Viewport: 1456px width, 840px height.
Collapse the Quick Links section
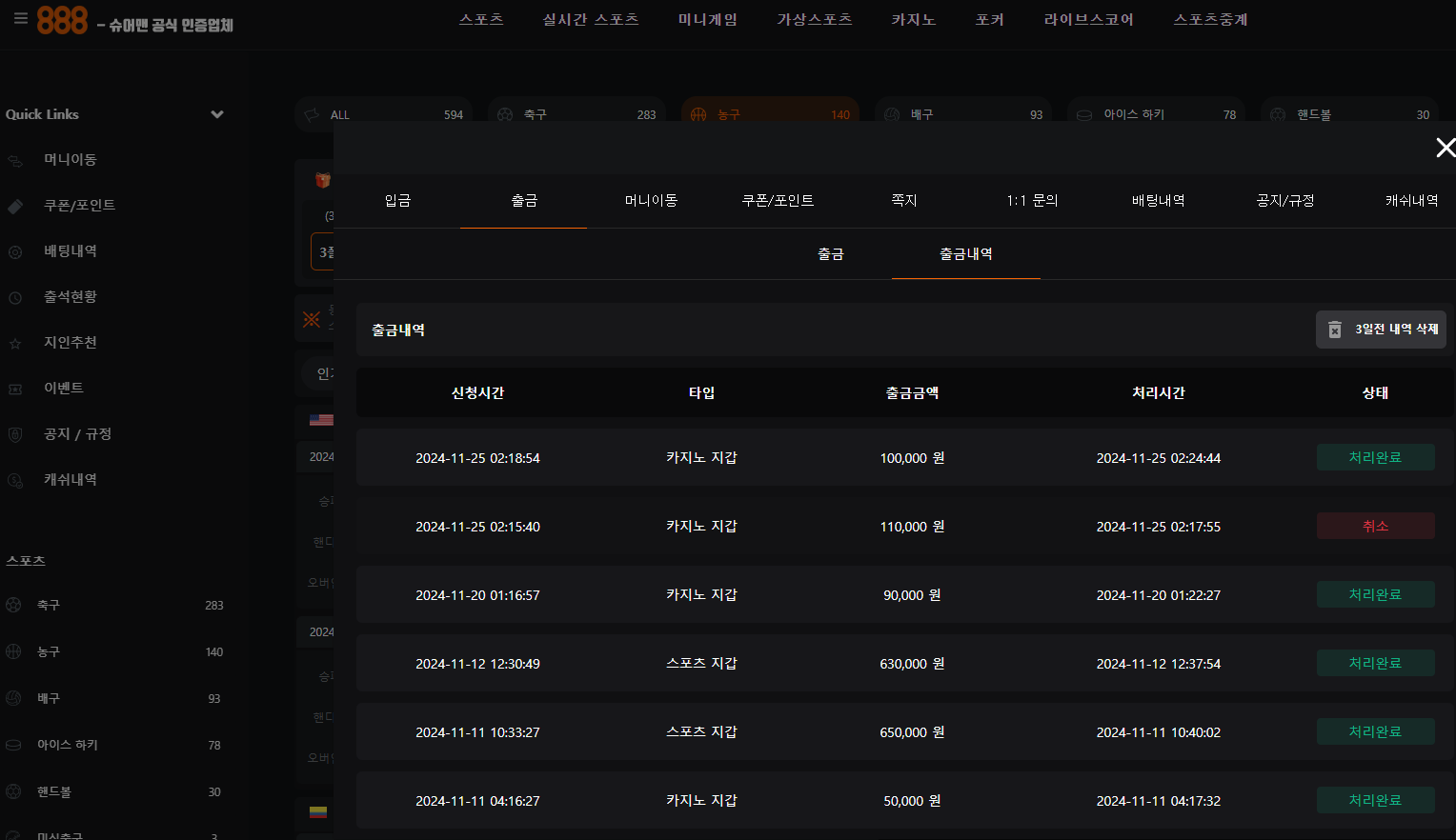point(217,114)
